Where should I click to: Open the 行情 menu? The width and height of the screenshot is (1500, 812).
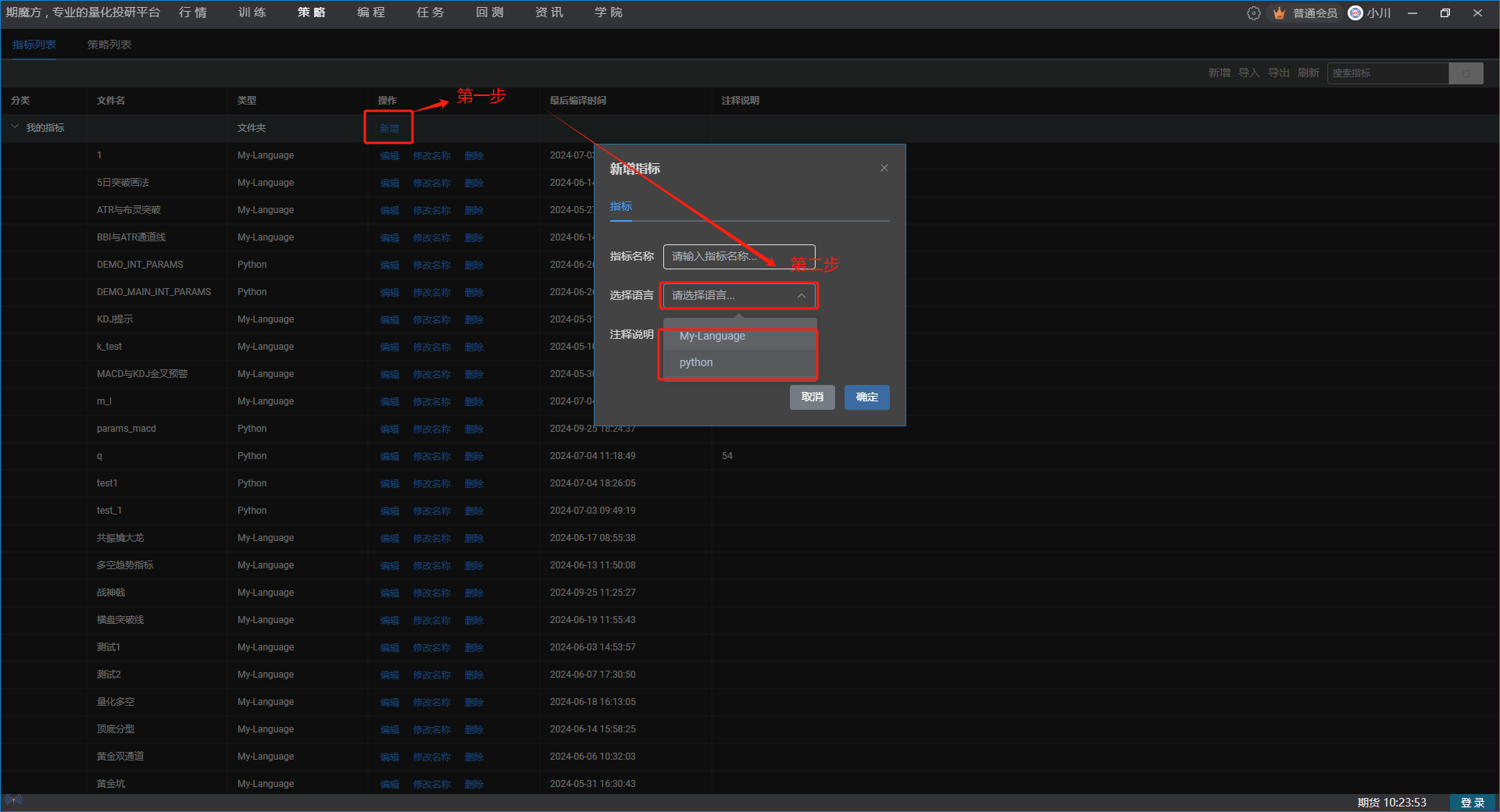[193, 13]
